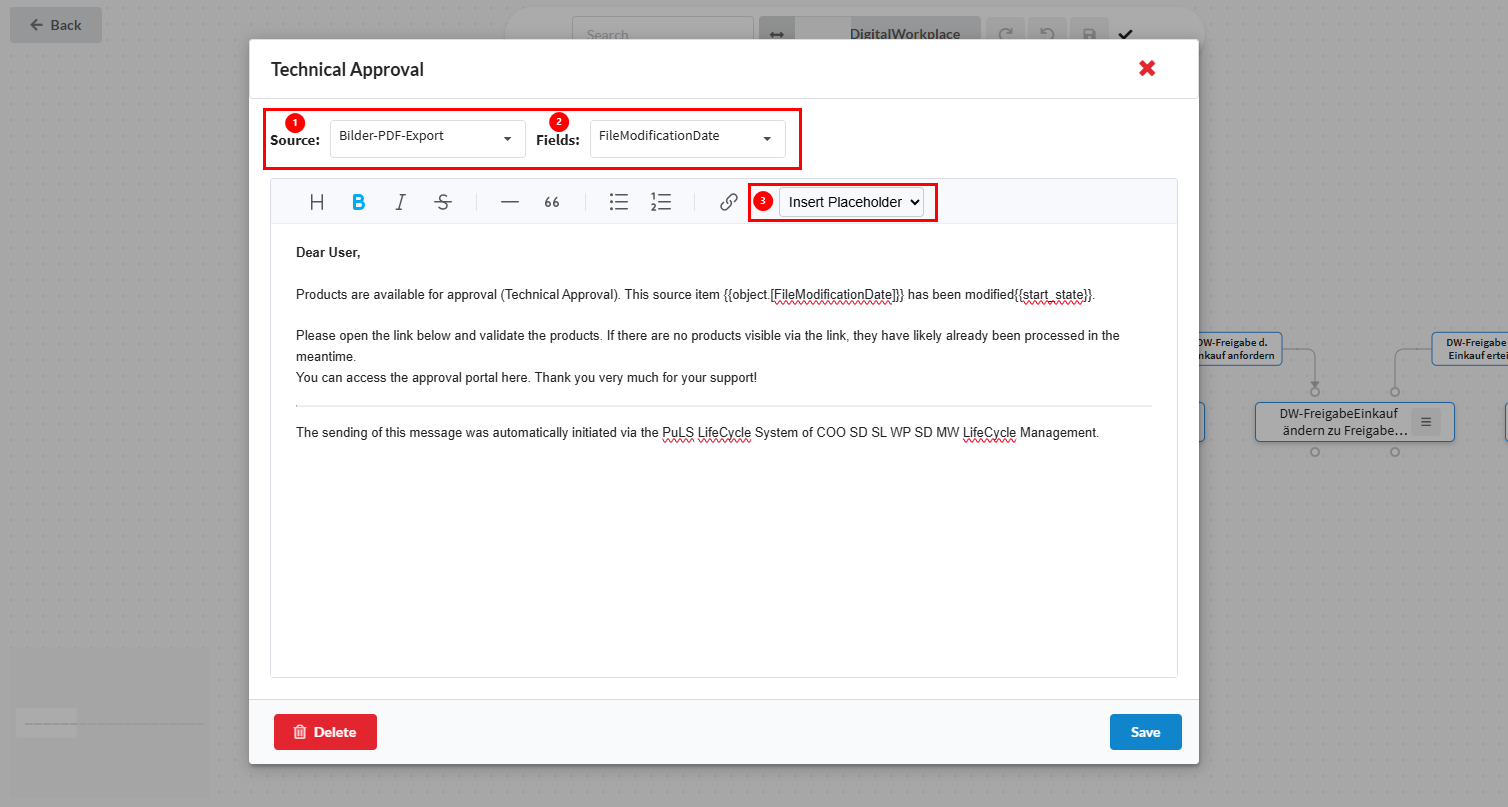Go back using the Back button
1508x807 pixels.
point(56,25)
